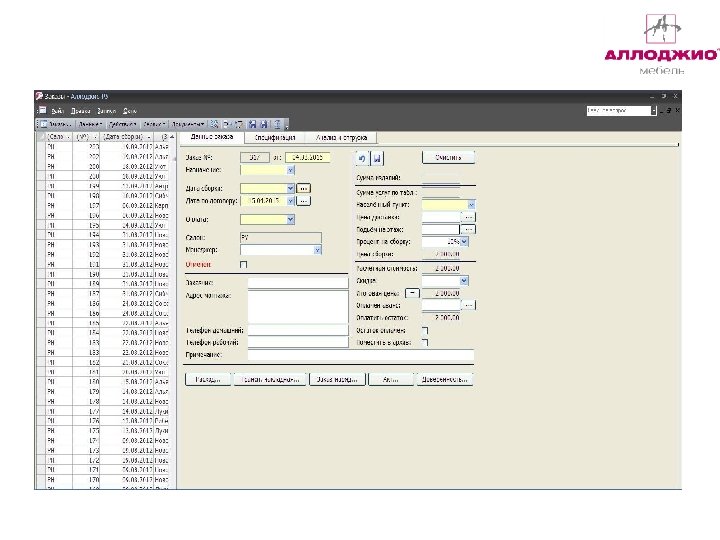720x540 pixels.
Task: Open the help search box dropdown at top right
Action: 653,110
